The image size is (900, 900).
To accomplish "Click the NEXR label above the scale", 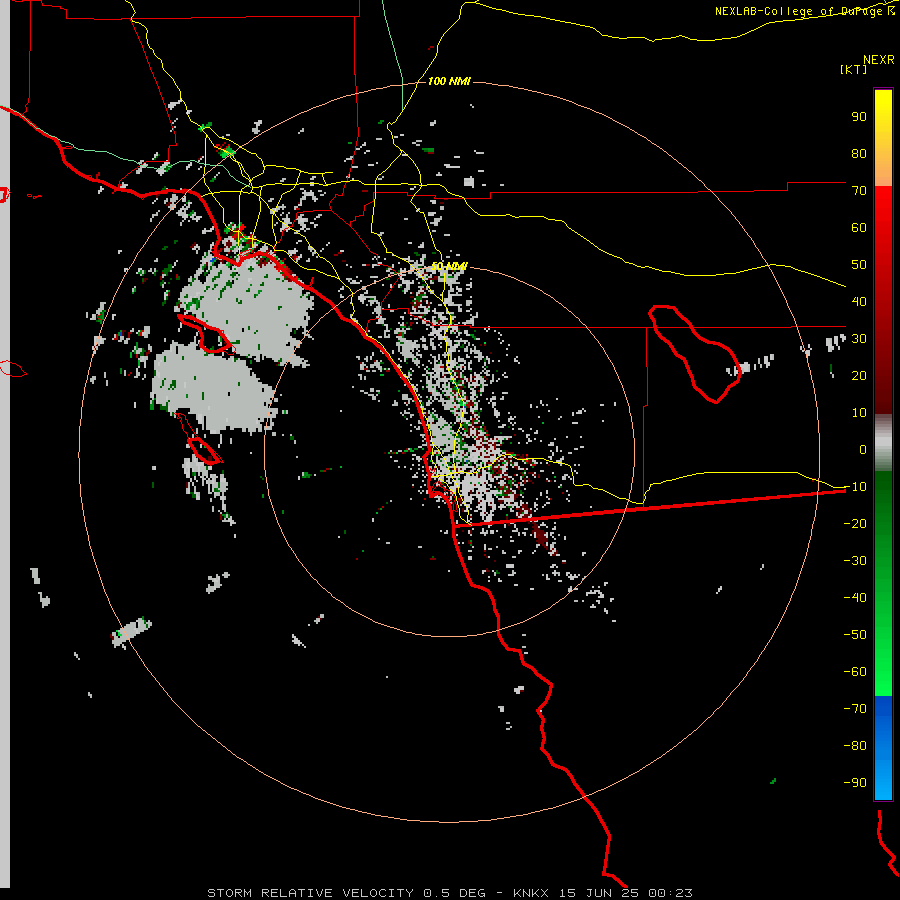I will coord(878,59).
